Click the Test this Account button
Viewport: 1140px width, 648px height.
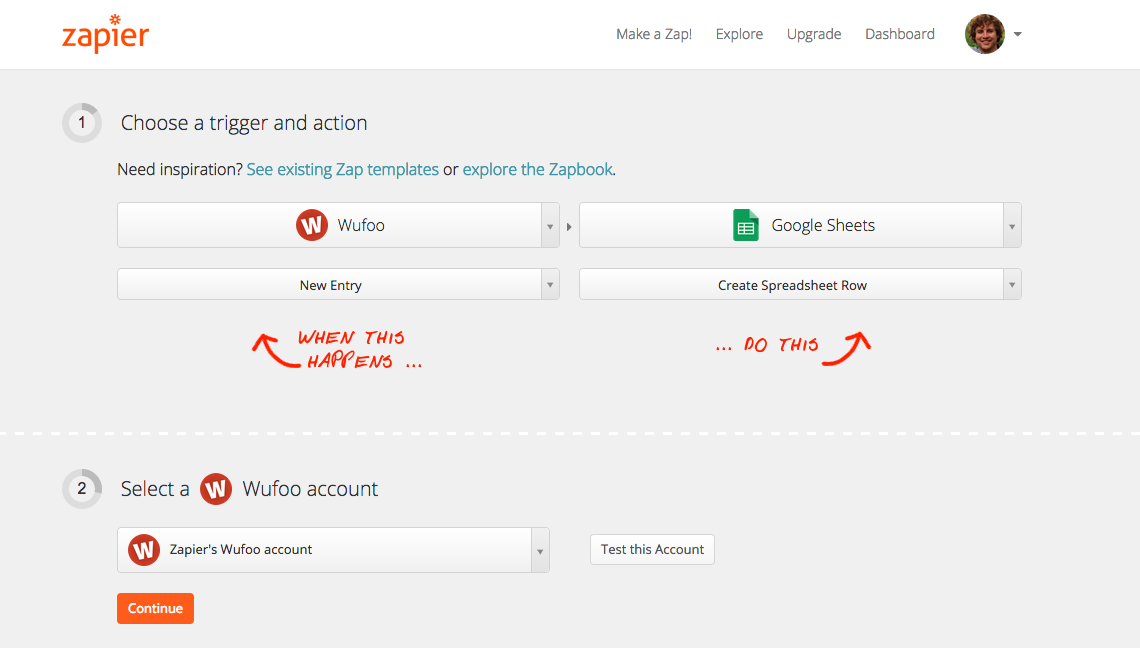pos(652,549)
